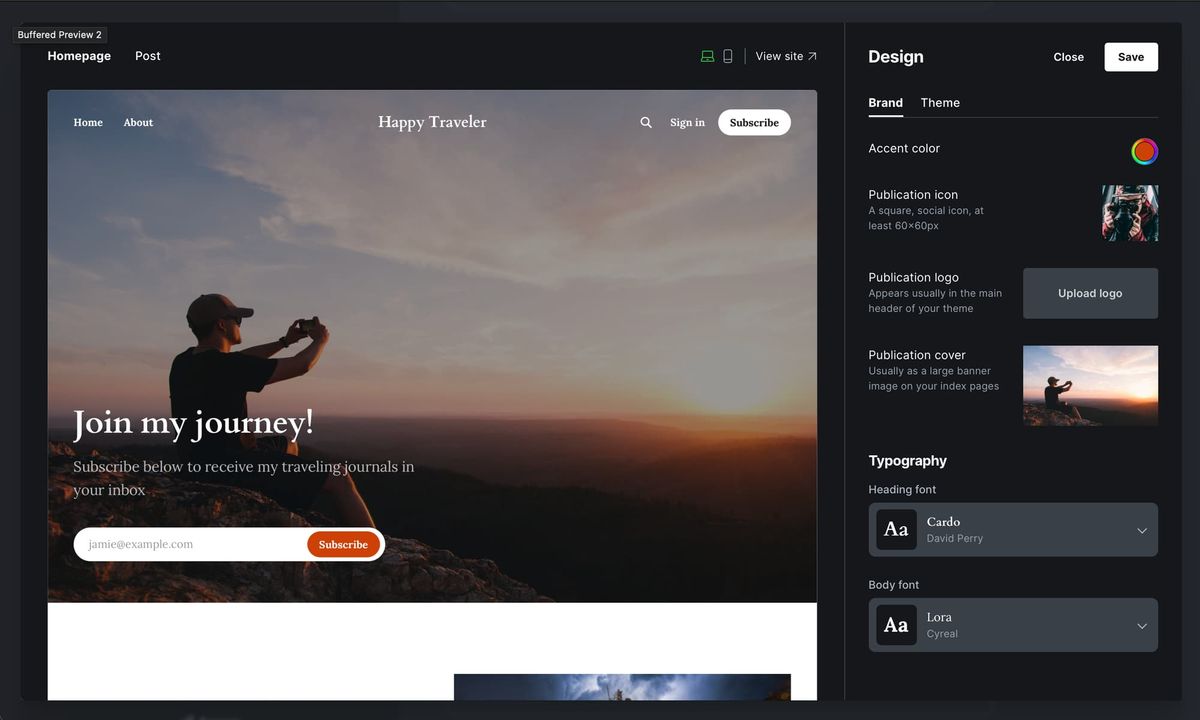Viewport: 1200px width, 720px height.
Task: Open the accent color picker
Action: tap(1144, 151)
